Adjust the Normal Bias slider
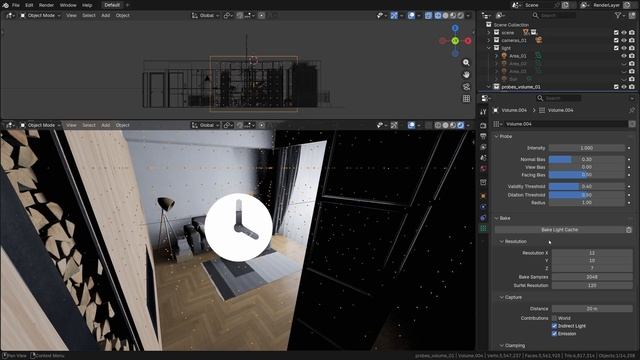This screenshot has height=360, width=640. coord(586,159)
